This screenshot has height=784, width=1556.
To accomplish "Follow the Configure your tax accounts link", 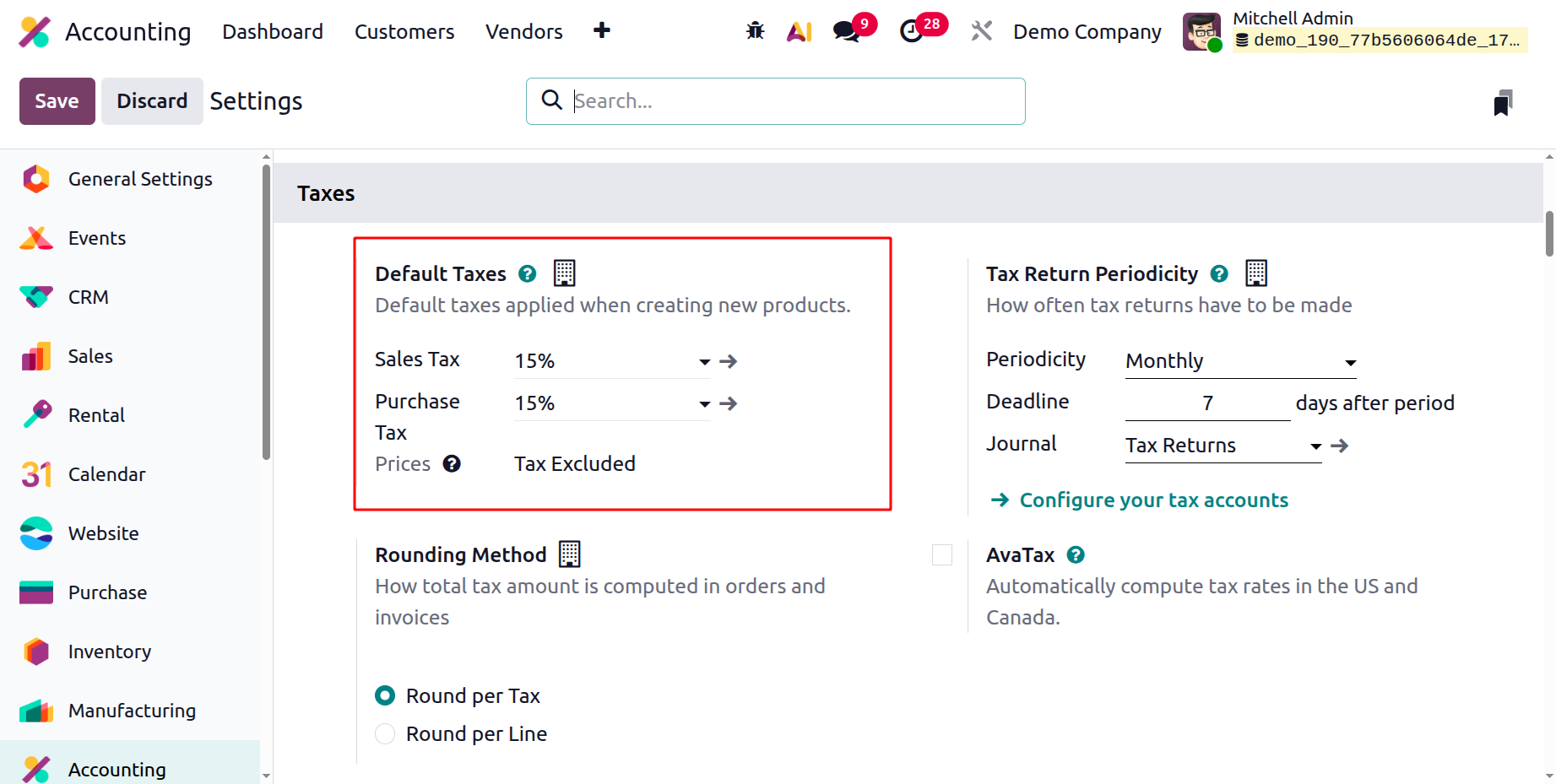I will coord(1154,500).
